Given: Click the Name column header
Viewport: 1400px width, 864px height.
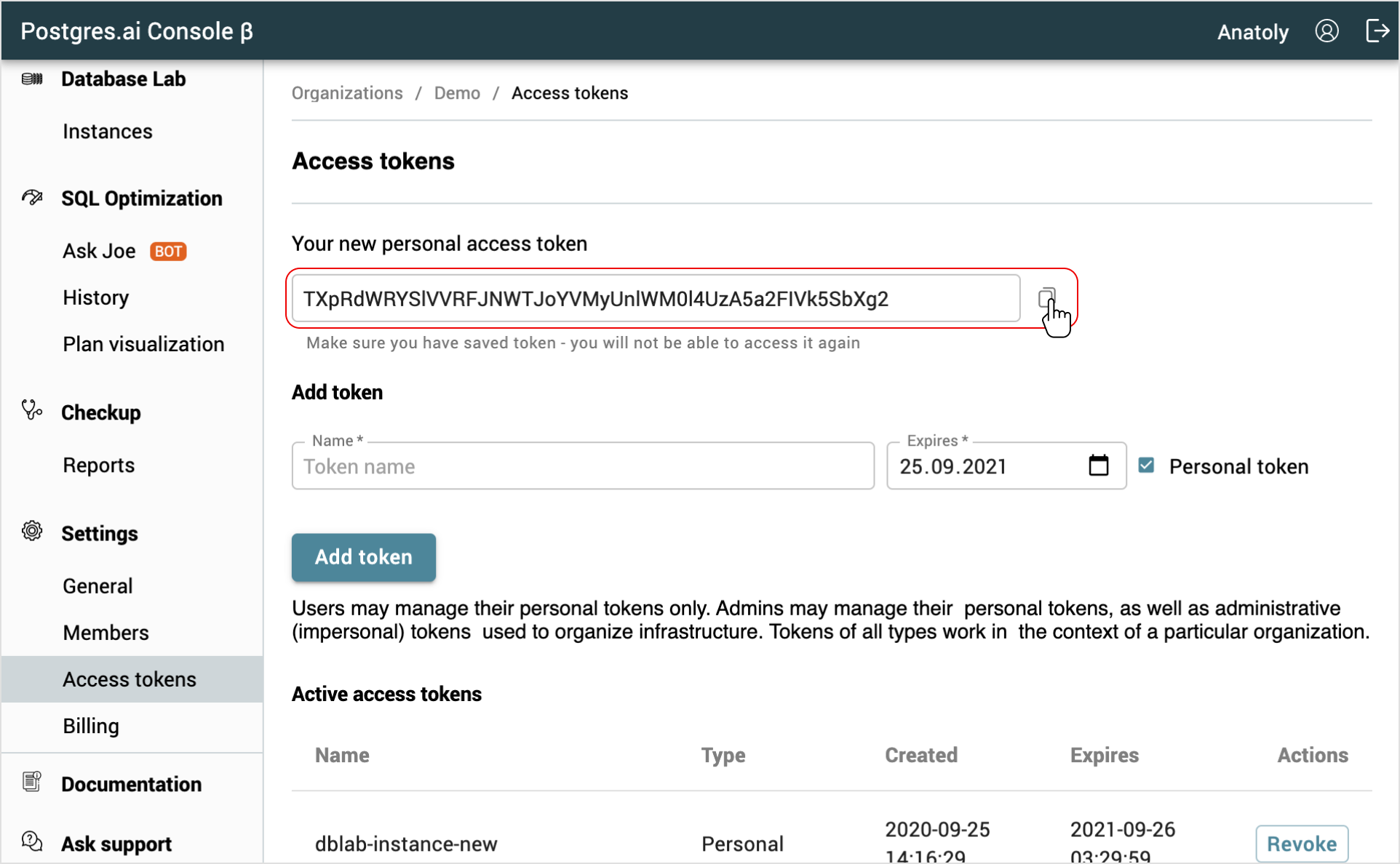Looking at the screenshot, I should pos(342,755).
